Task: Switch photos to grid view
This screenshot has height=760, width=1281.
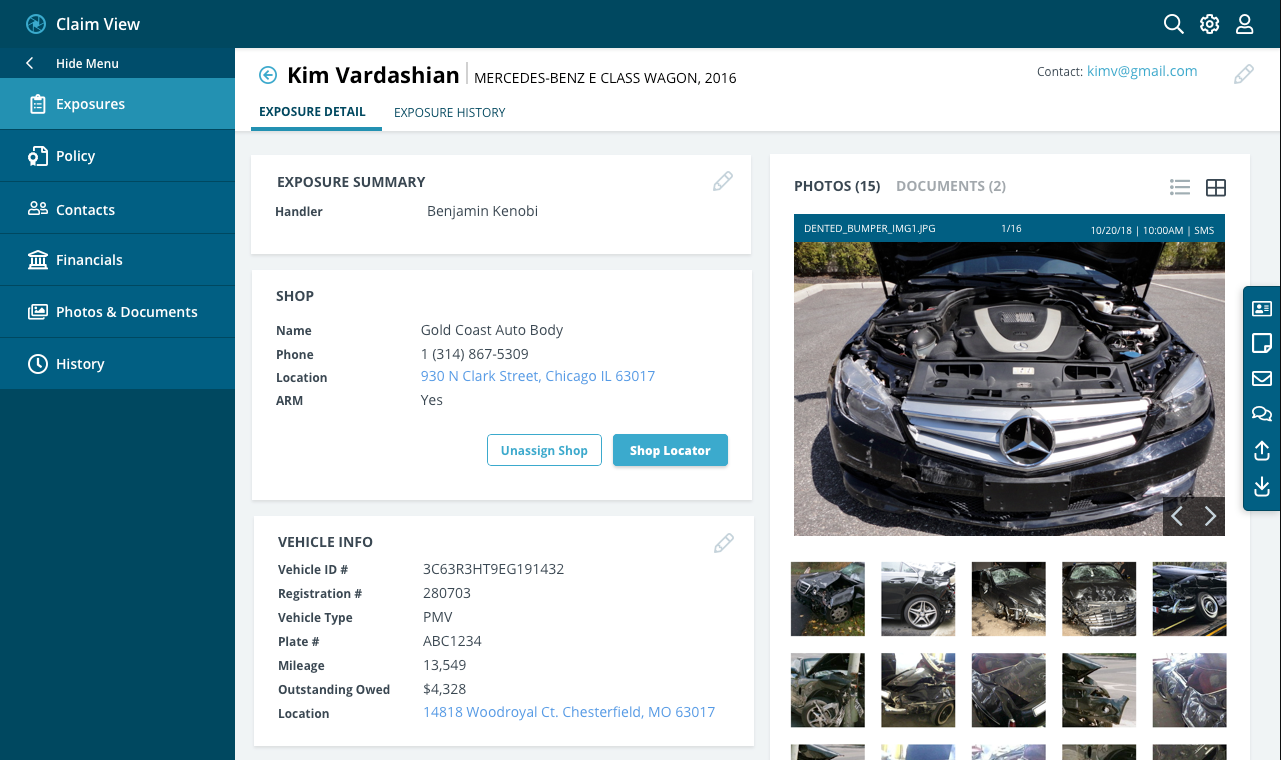Action: pyautogui.click(x=1216, y=187)
